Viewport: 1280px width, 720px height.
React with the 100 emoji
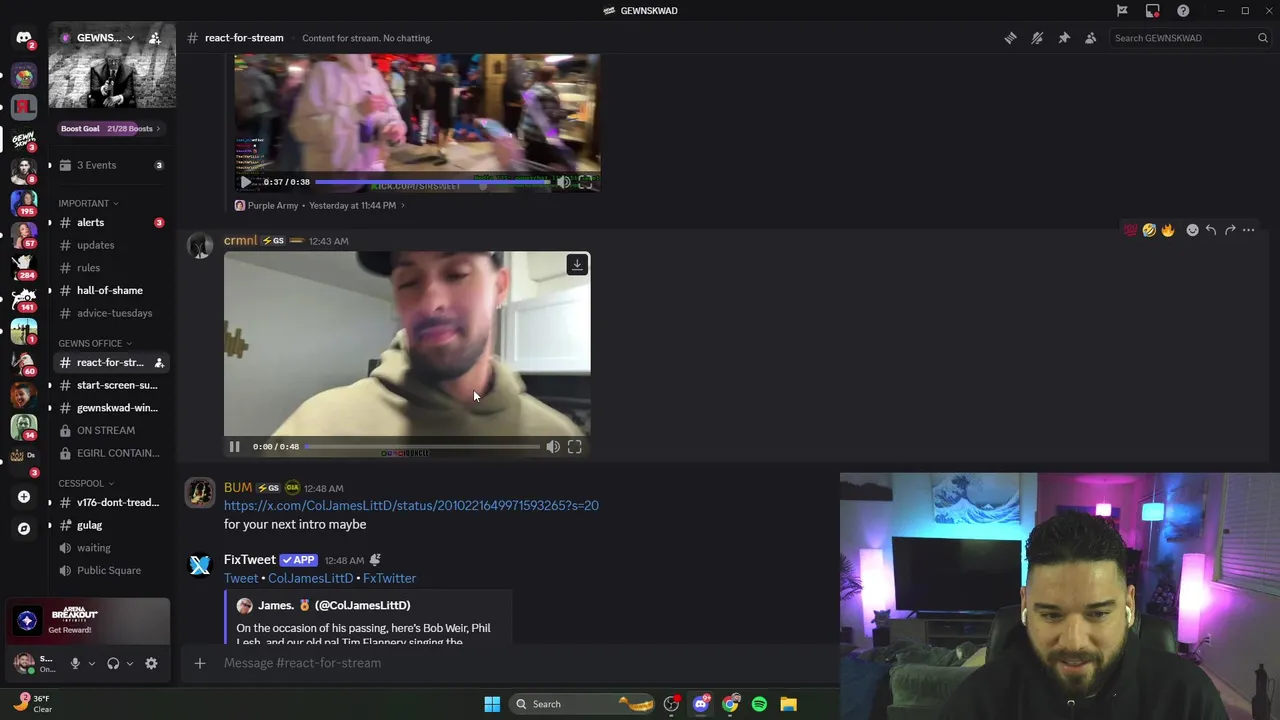[1130, 230]
